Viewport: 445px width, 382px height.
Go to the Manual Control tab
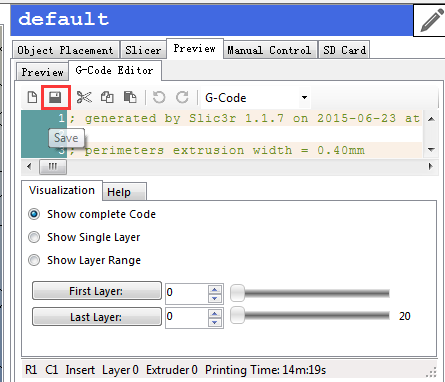coord(269,50)
